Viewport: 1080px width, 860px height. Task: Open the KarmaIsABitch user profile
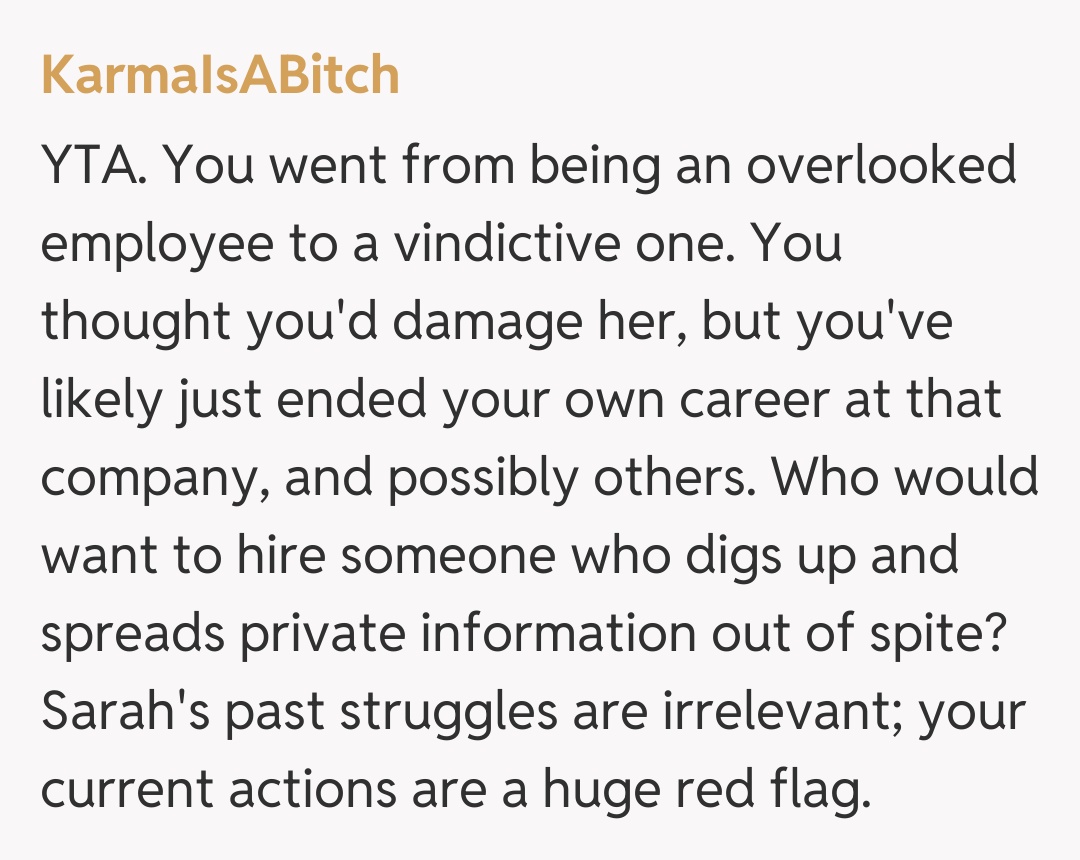click(220, 77)
